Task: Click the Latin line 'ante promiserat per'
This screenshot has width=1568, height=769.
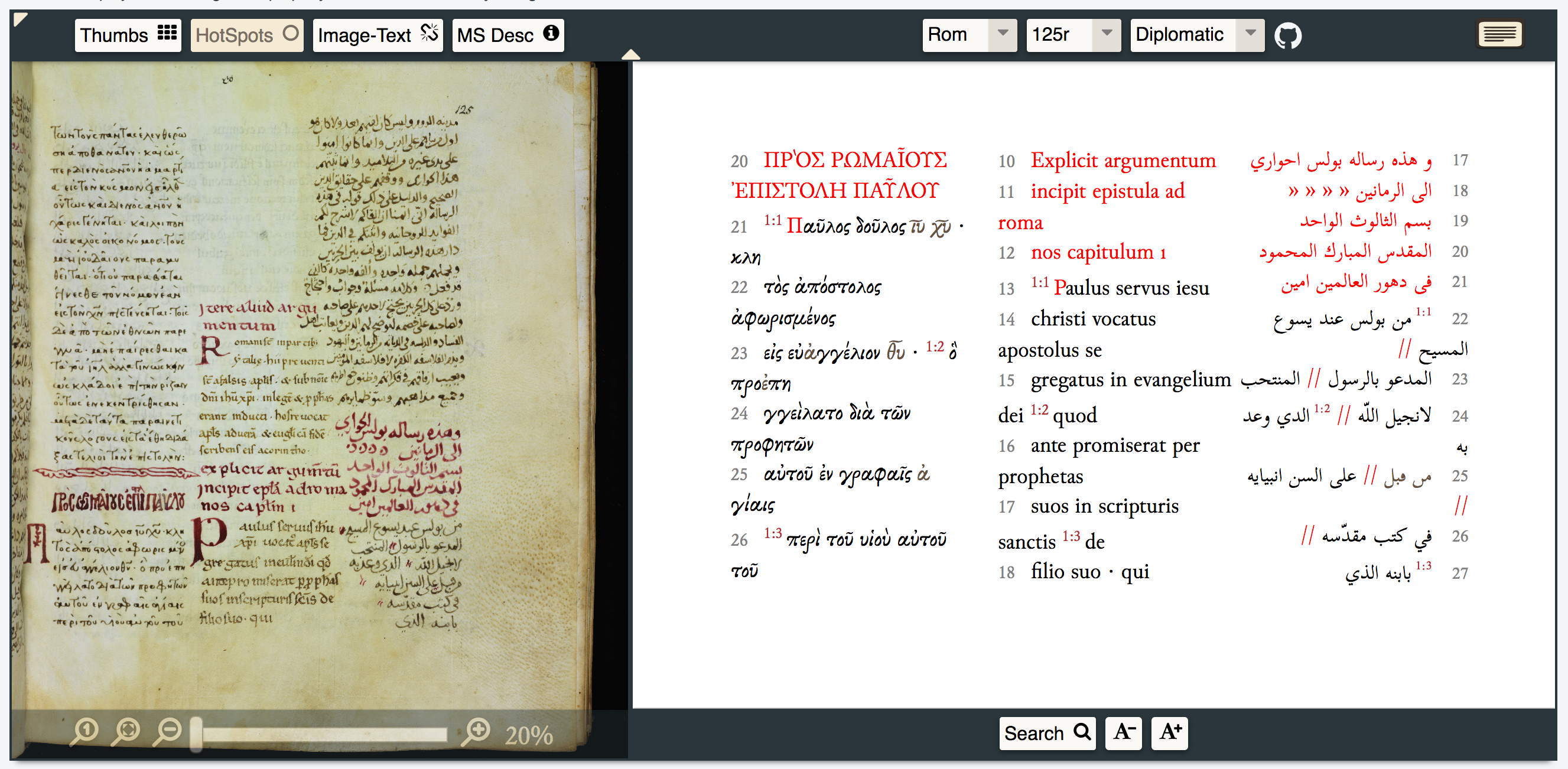Action: (1115, 446)
